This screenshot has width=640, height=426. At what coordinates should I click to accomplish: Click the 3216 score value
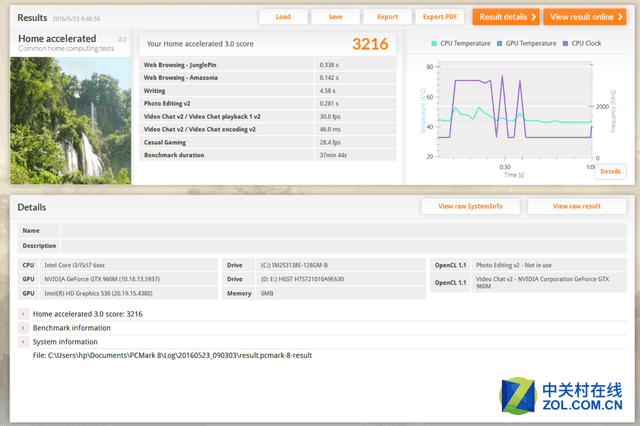pos(370,44)
